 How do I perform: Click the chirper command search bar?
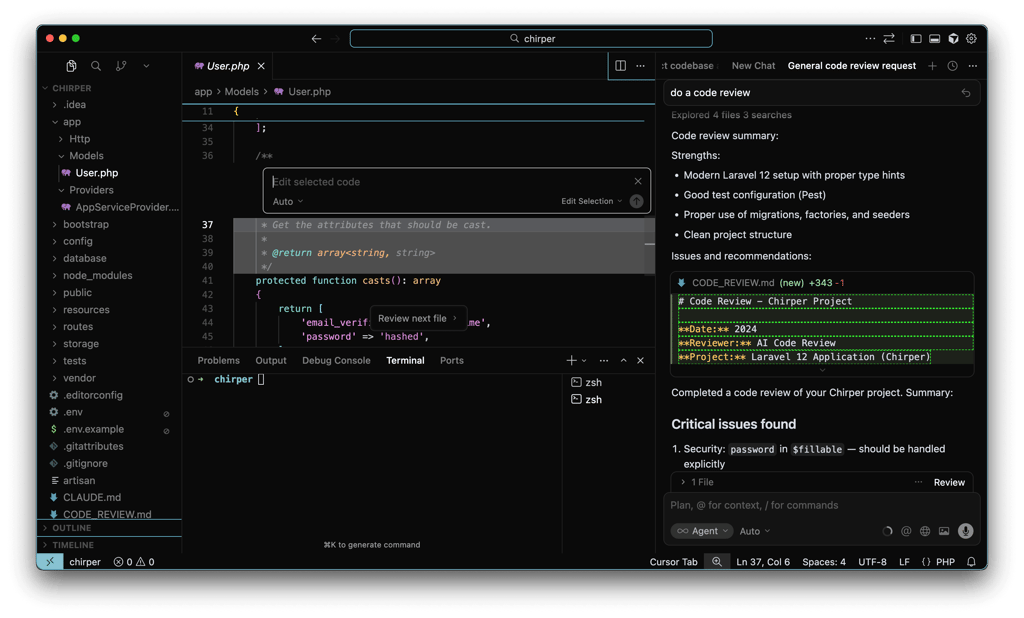tap(531, 39)
